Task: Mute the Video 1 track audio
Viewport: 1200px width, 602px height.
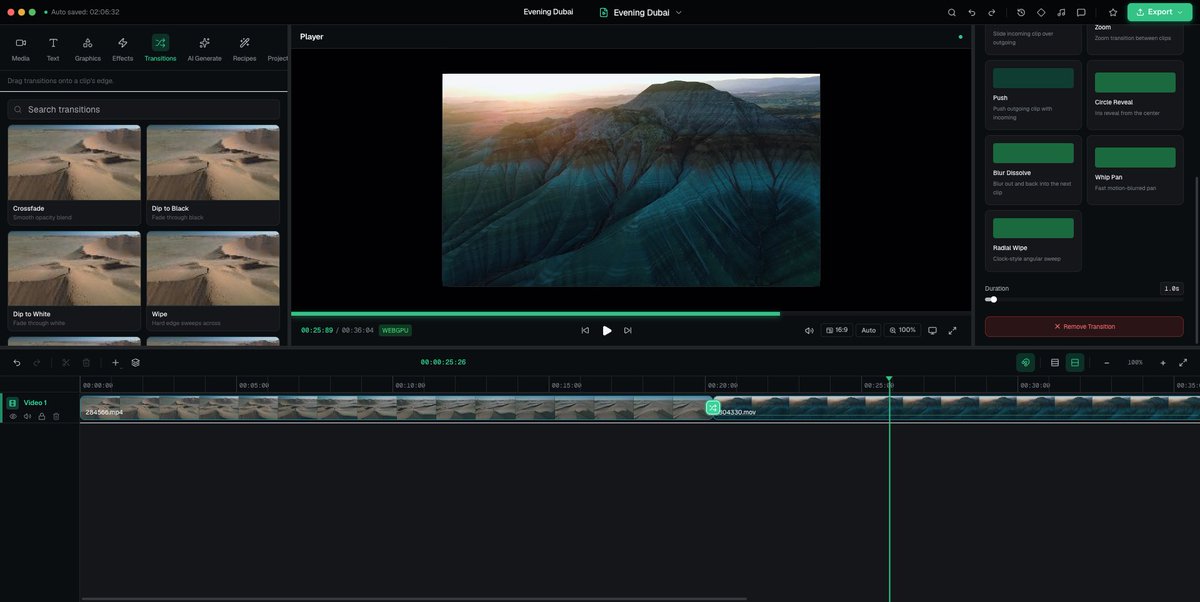Action: 27,416
